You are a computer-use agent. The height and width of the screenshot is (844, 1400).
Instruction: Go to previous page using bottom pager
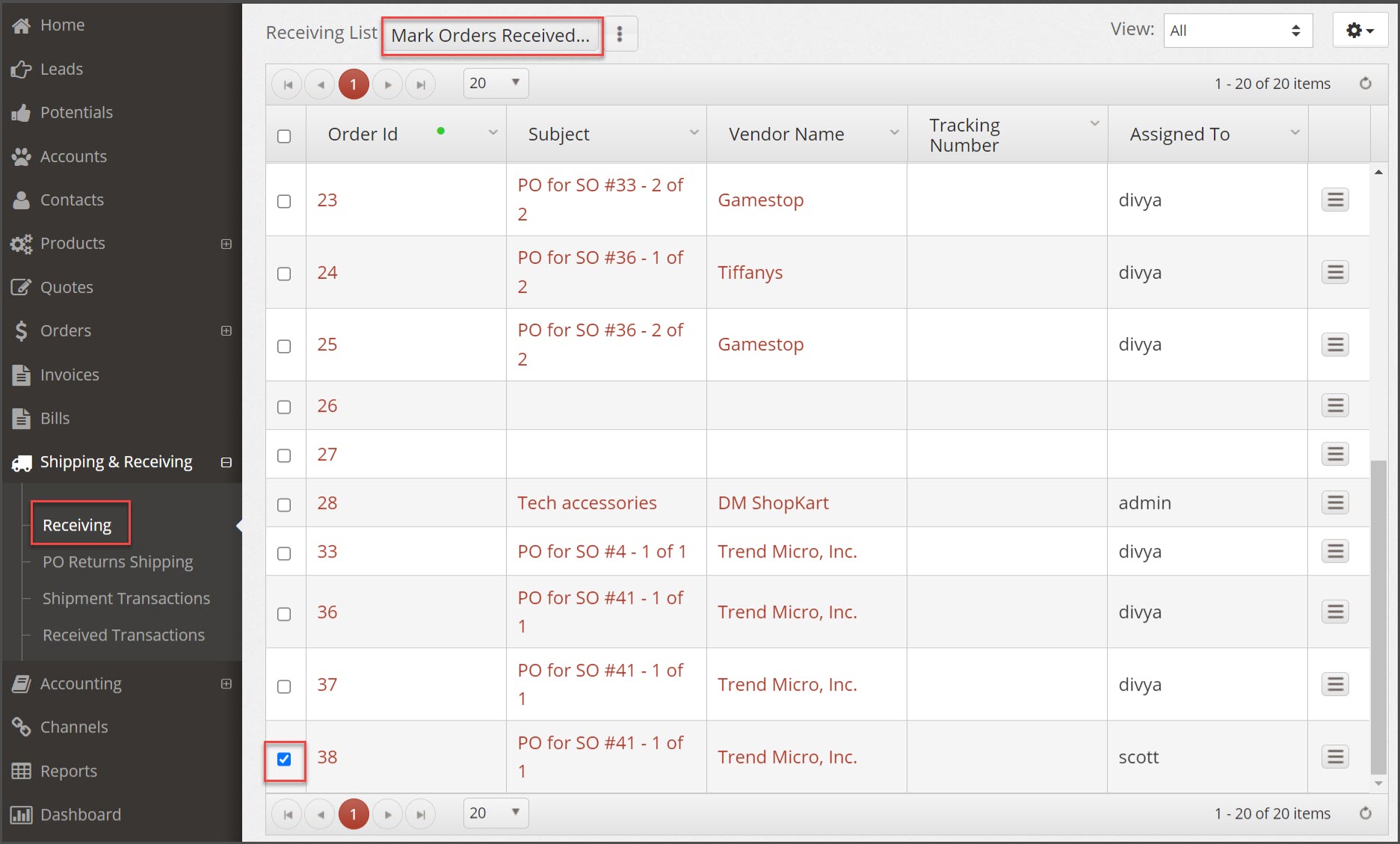(x=321, y=814)
